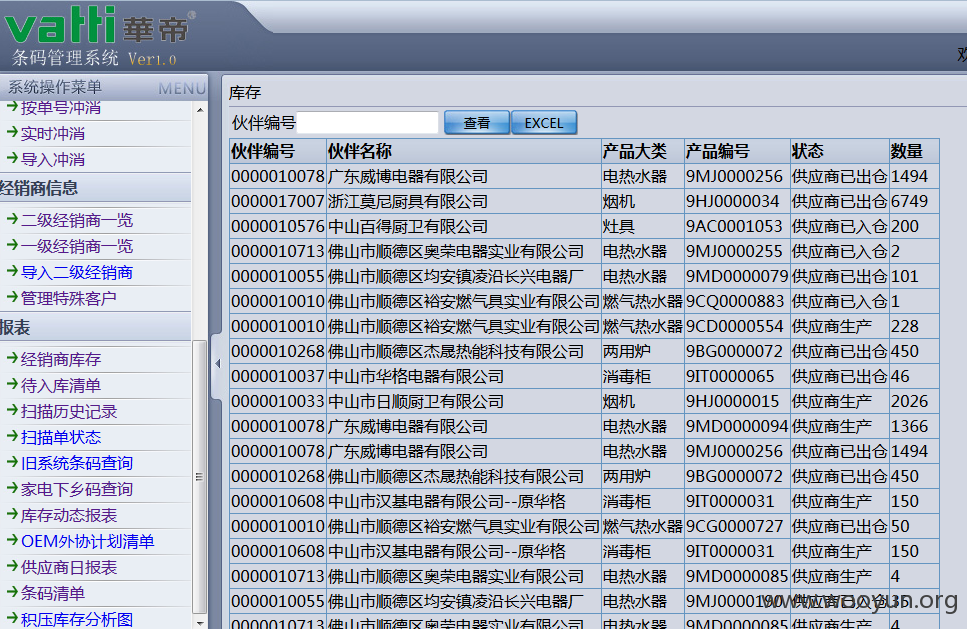The image size is (967, 629).
Task: Select product code 9CQ0000883 cell
Action: pos(737,302)
